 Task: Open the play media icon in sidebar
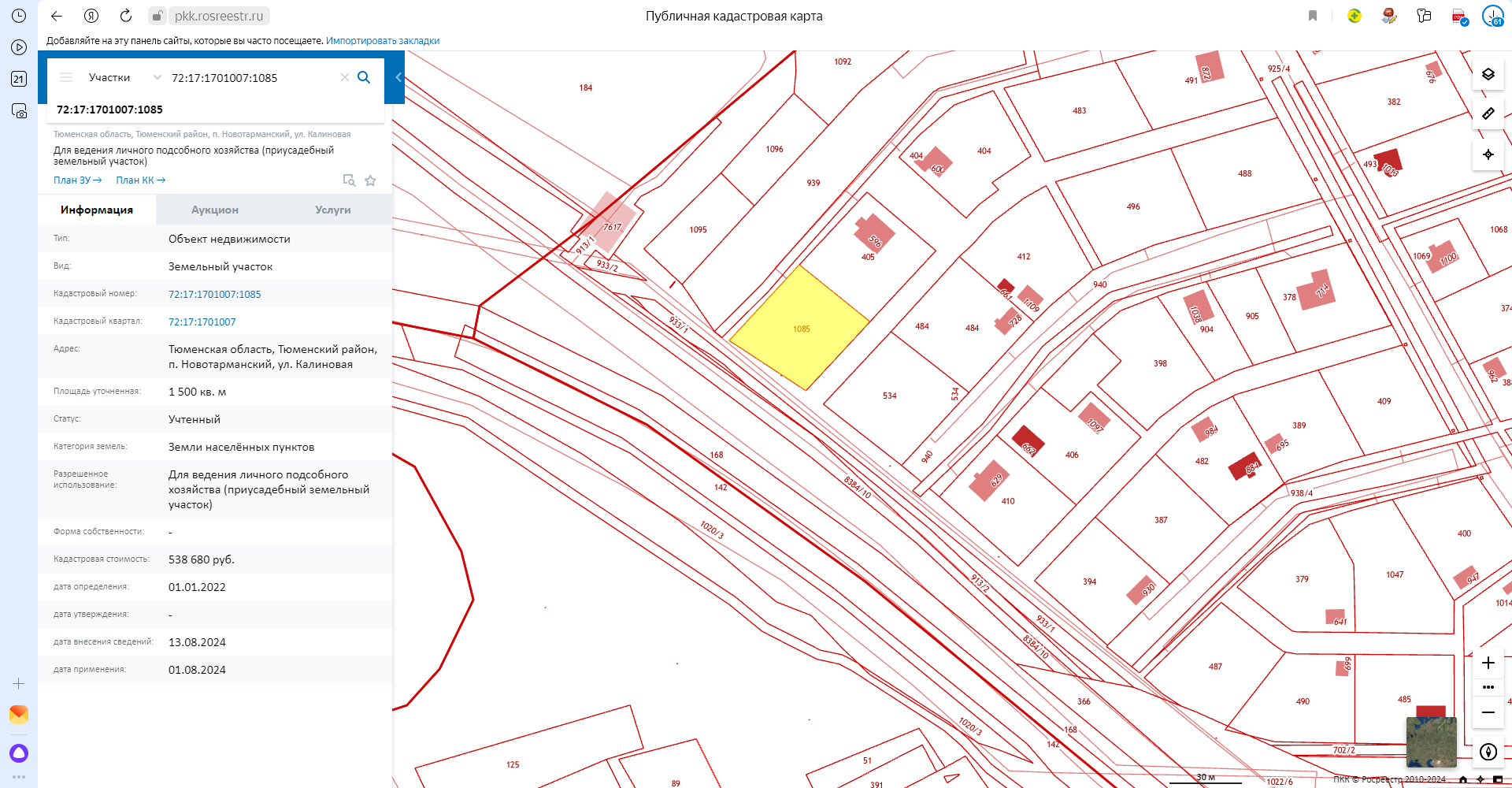click(x=19, y=47)
